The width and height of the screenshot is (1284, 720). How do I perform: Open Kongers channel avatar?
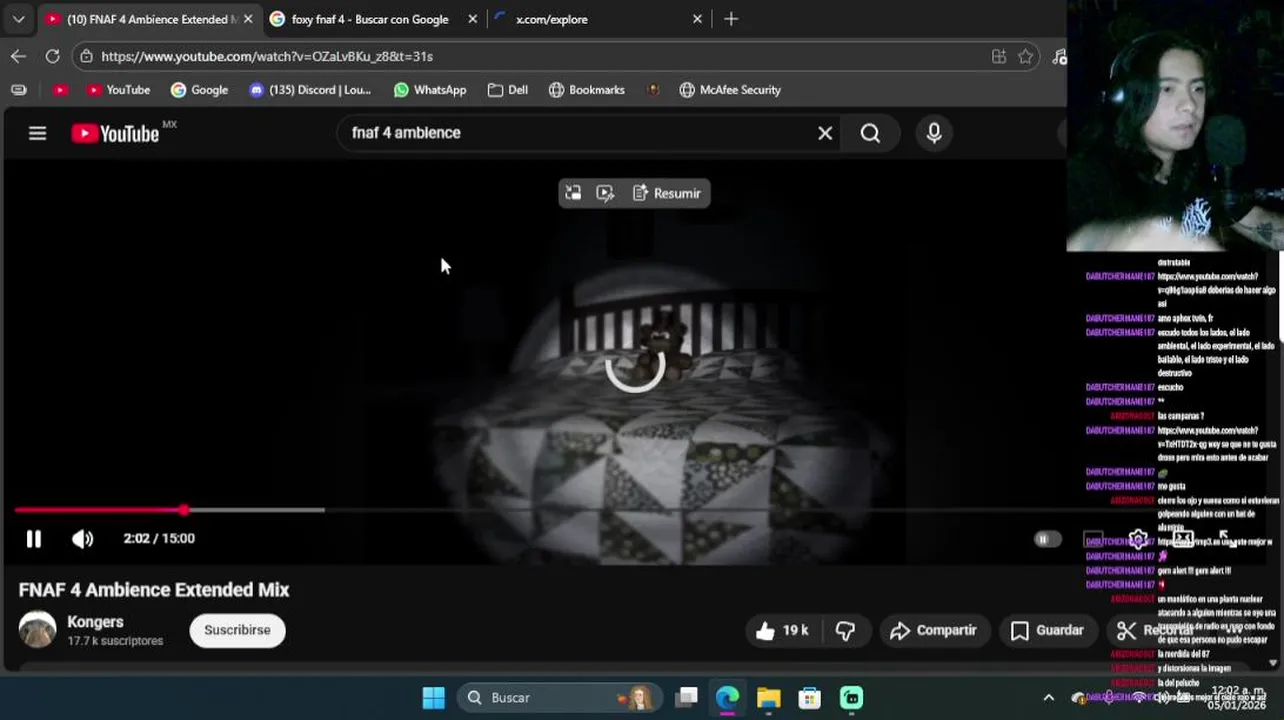[38, 630]
